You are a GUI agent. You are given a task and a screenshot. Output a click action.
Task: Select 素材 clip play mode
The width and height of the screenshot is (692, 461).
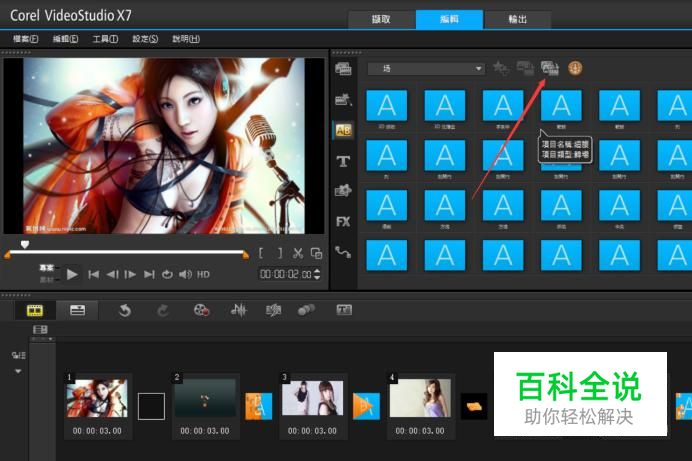(47, 280)
